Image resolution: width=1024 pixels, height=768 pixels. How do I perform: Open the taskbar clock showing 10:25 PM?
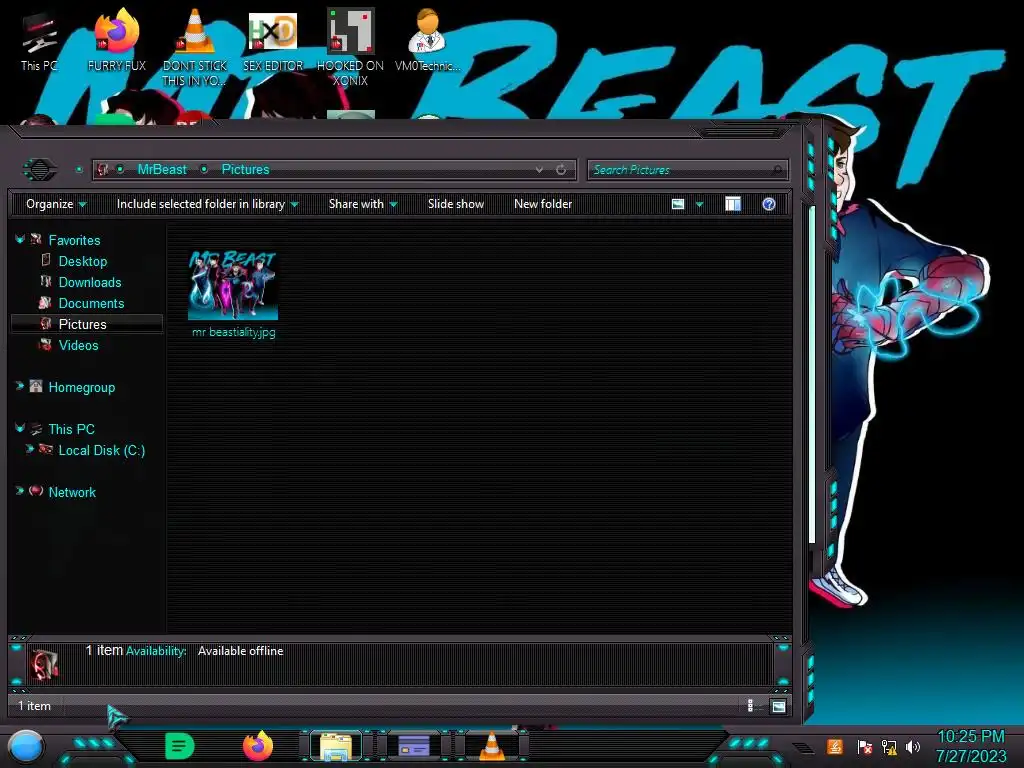point(971,746)
